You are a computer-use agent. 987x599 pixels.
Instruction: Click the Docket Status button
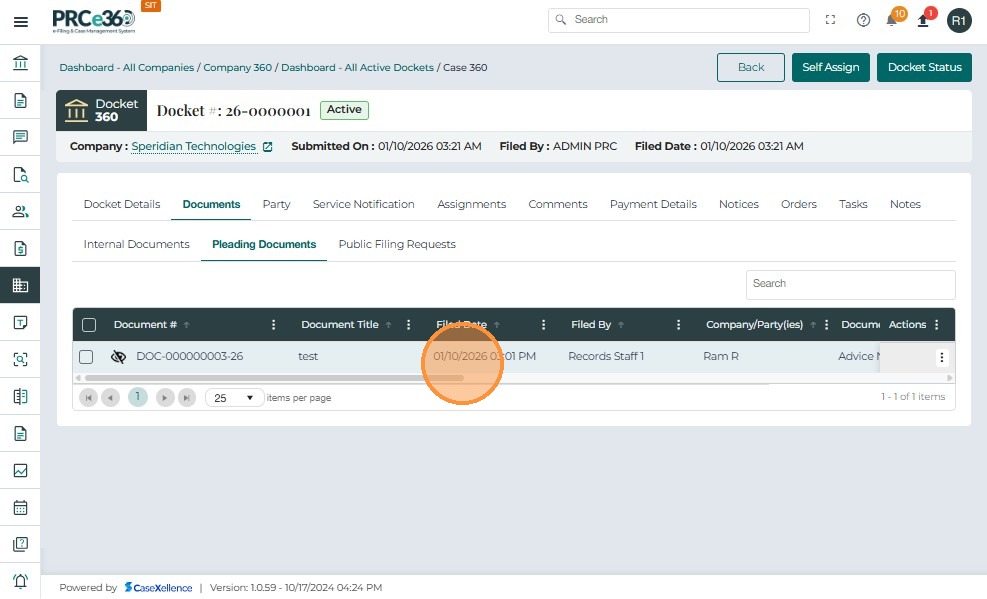click(925, 67)
